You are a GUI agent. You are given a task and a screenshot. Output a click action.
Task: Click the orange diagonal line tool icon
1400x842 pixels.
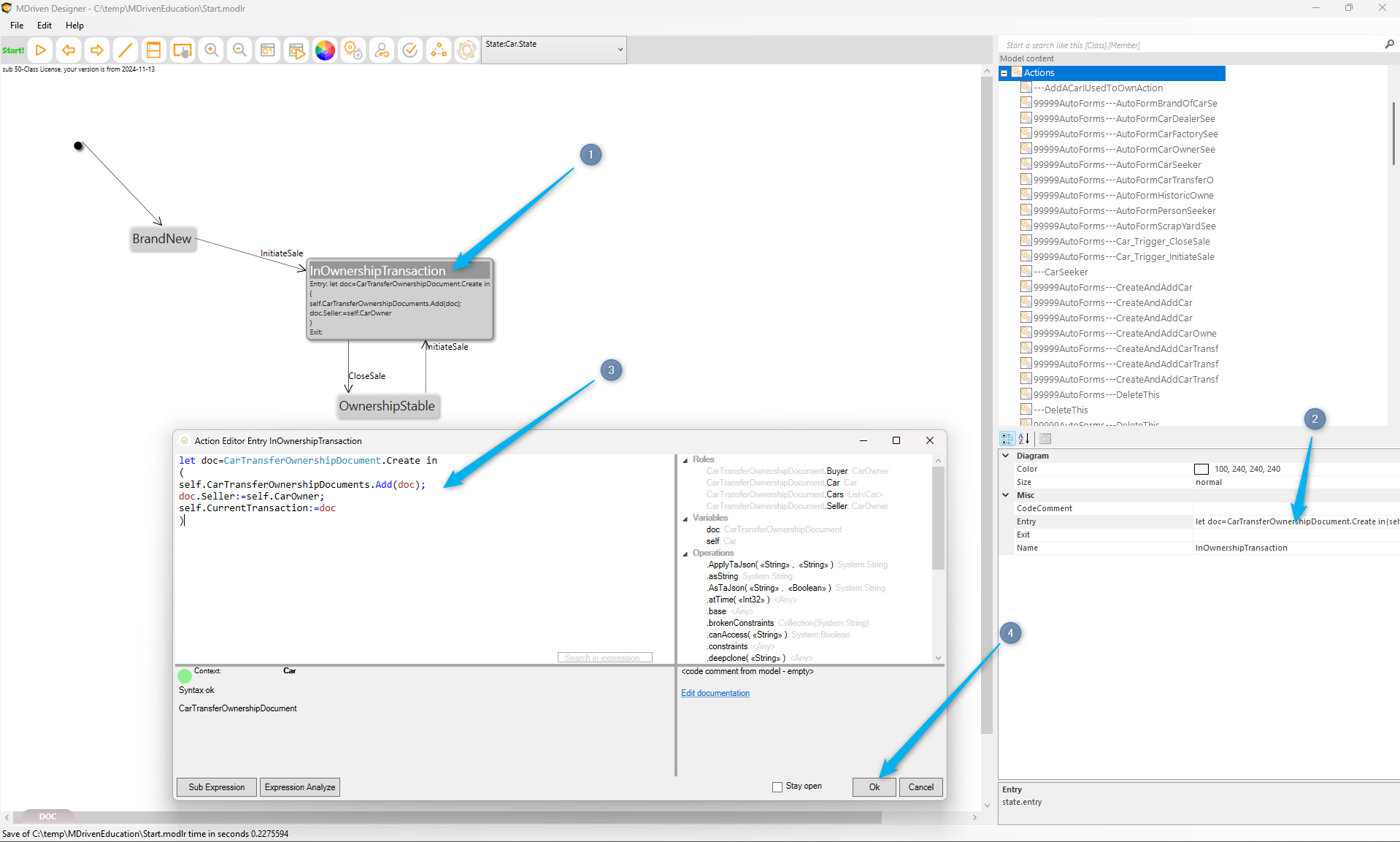tap(125, 50)
